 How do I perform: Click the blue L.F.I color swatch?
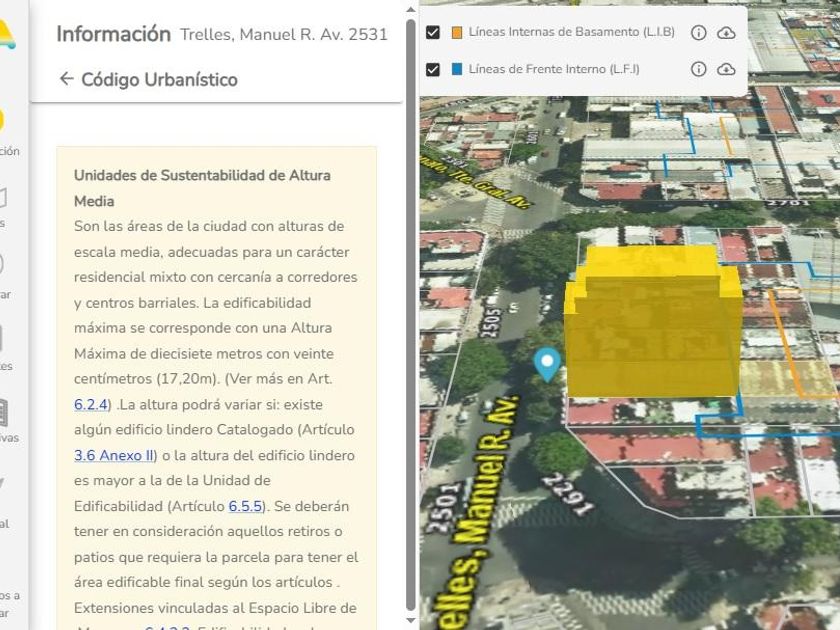(457, 69)
